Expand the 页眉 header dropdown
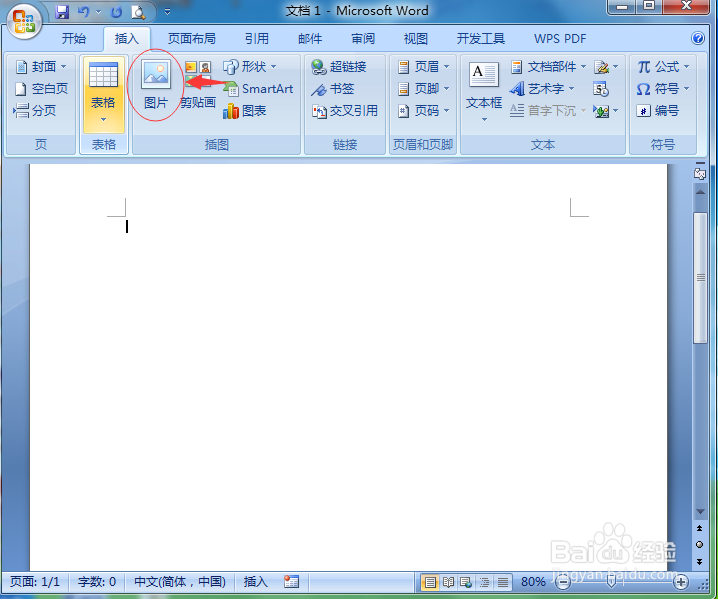The width and height of the screenshot is (718, 599). [424, 67]
